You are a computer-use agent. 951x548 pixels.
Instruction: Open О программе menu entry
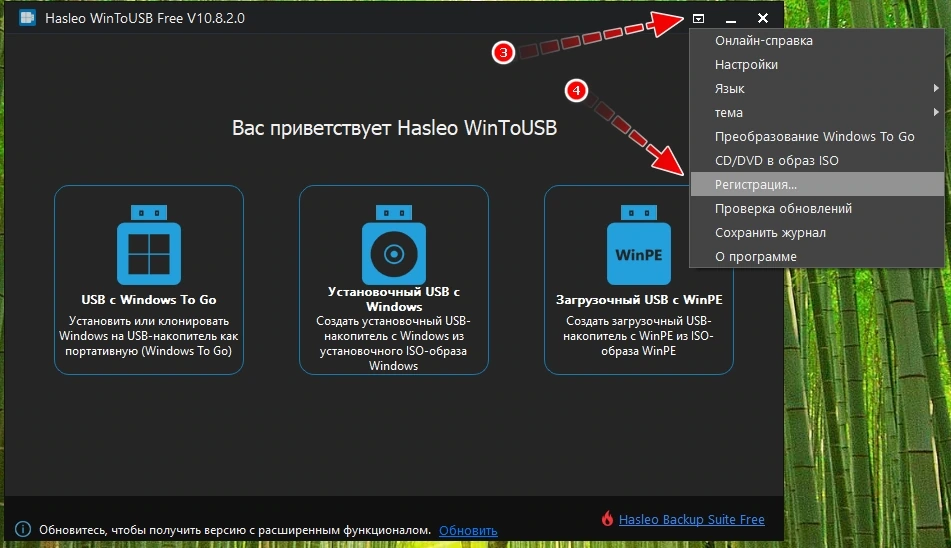pos(817,256)
